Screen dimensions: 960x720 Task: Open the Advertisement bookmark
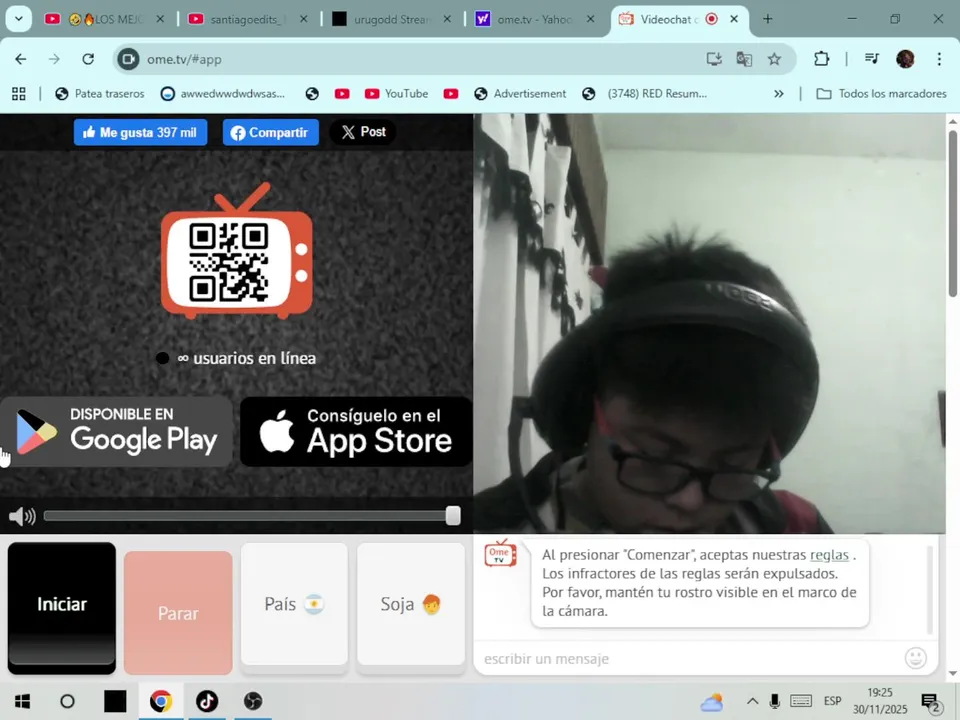click(x=520, y=94)
